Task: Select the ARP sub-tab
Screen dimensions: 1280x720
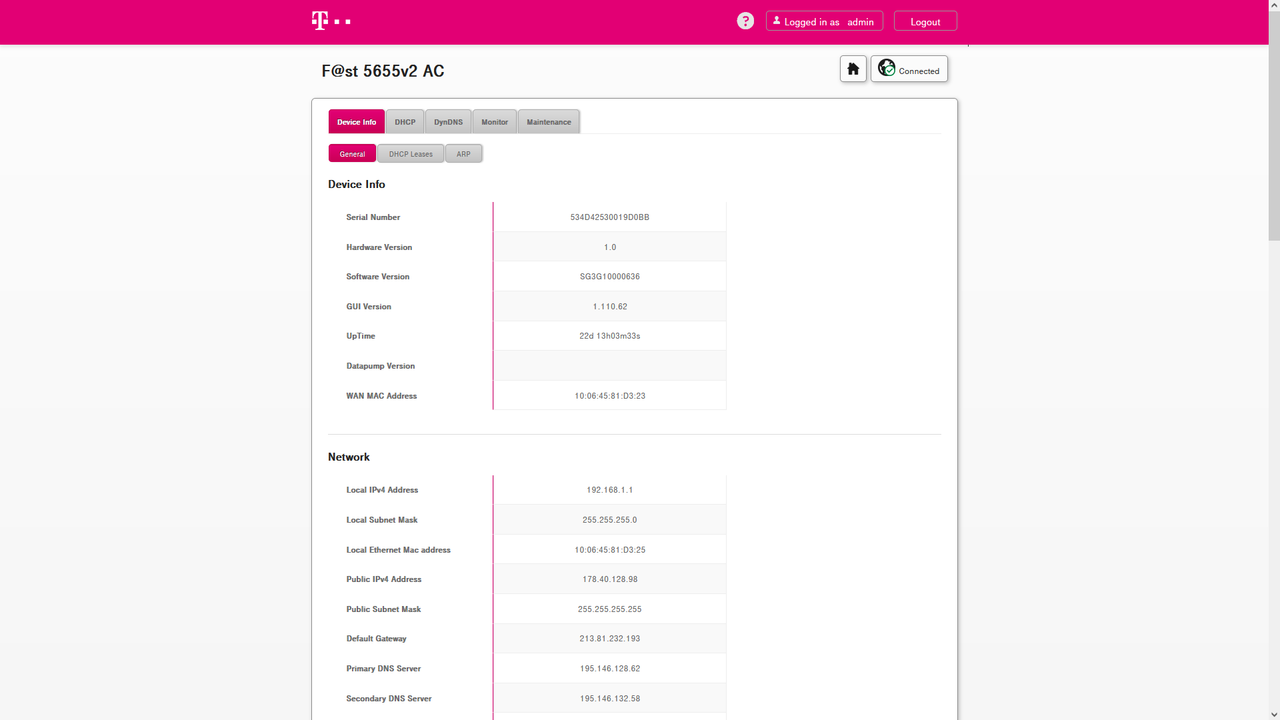Action: [464, 154]
